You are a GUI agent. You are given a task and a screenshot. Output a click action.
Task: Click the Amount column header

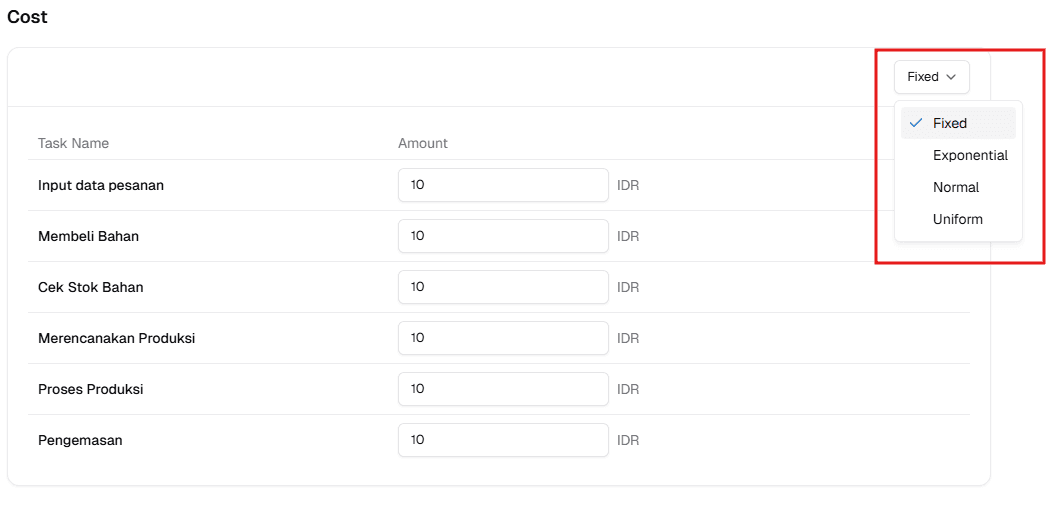click(423, 143)
